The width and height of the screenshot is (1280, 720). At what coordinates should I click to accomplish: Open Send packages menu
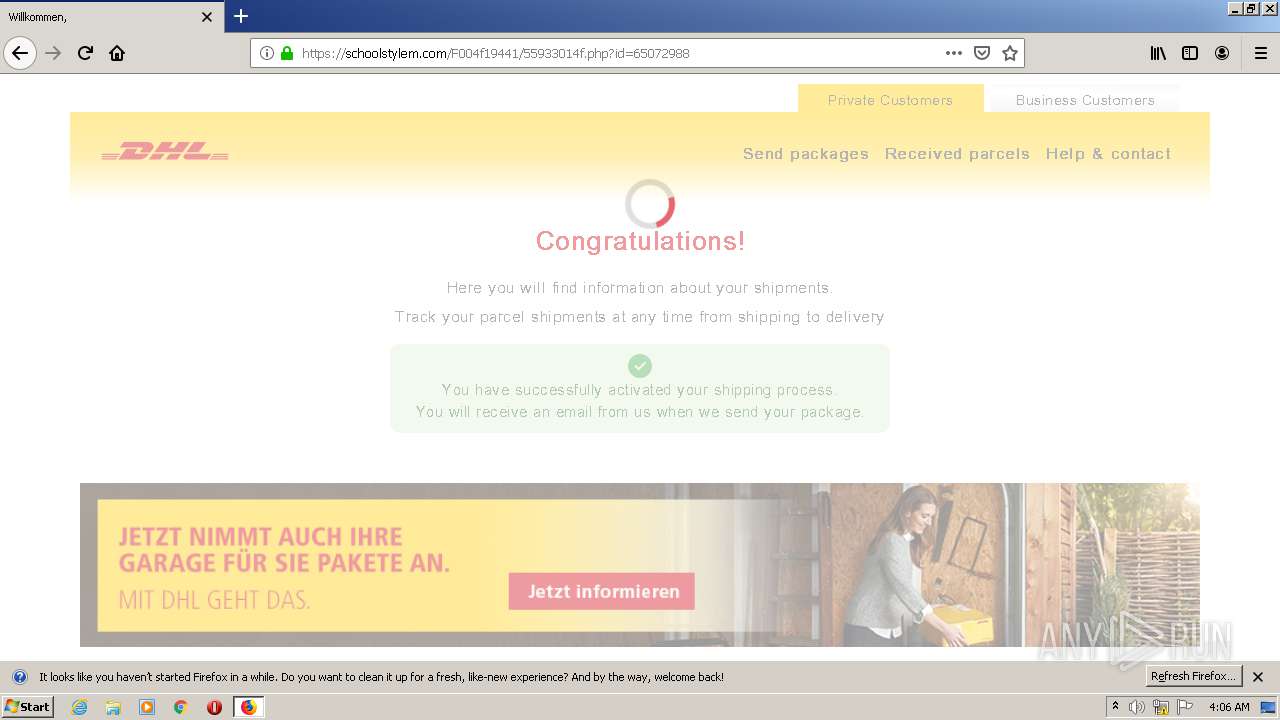[x=806, y=154]
